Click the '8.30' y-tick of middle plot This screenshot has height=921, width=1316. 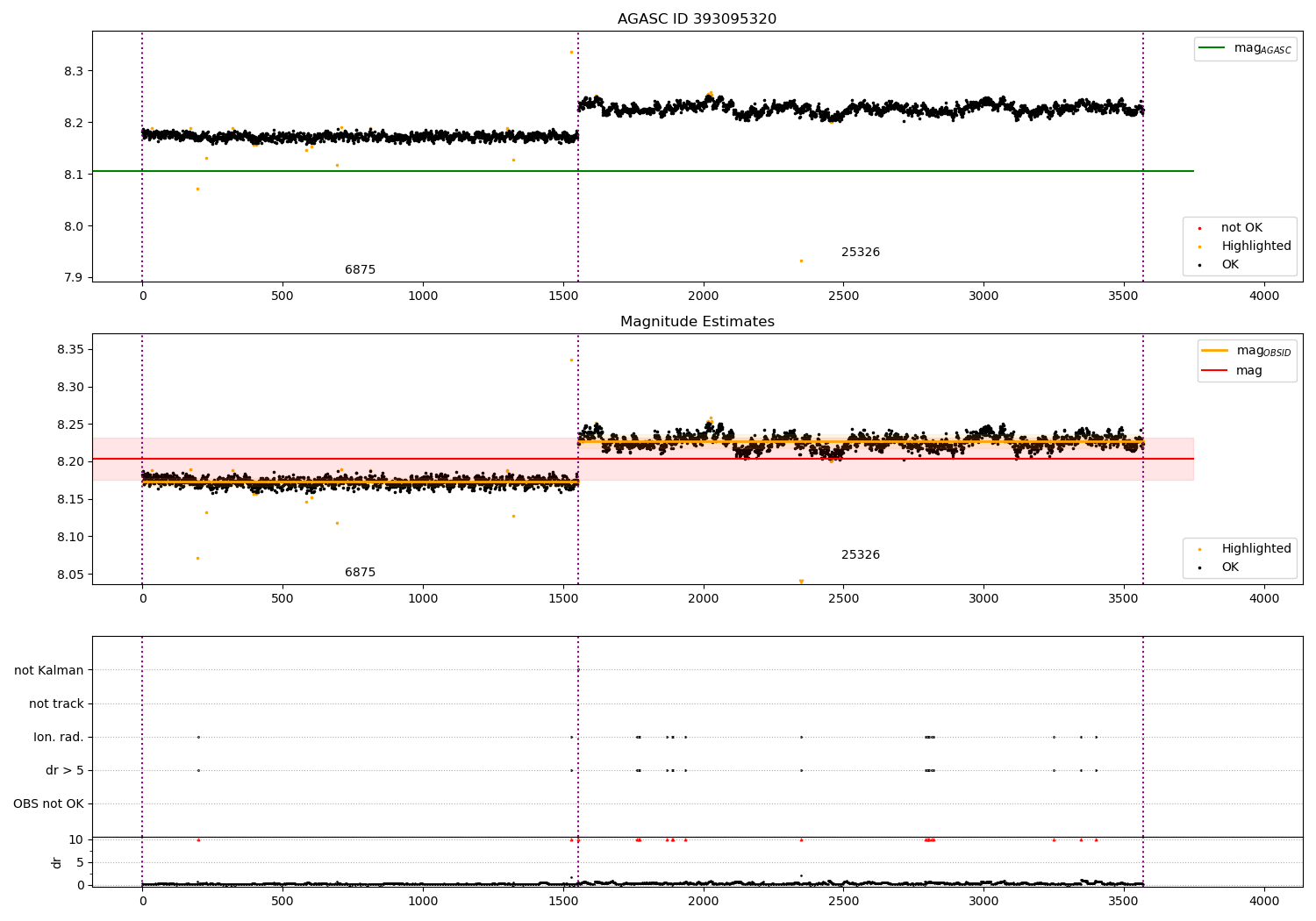click(x=70, y=388)
